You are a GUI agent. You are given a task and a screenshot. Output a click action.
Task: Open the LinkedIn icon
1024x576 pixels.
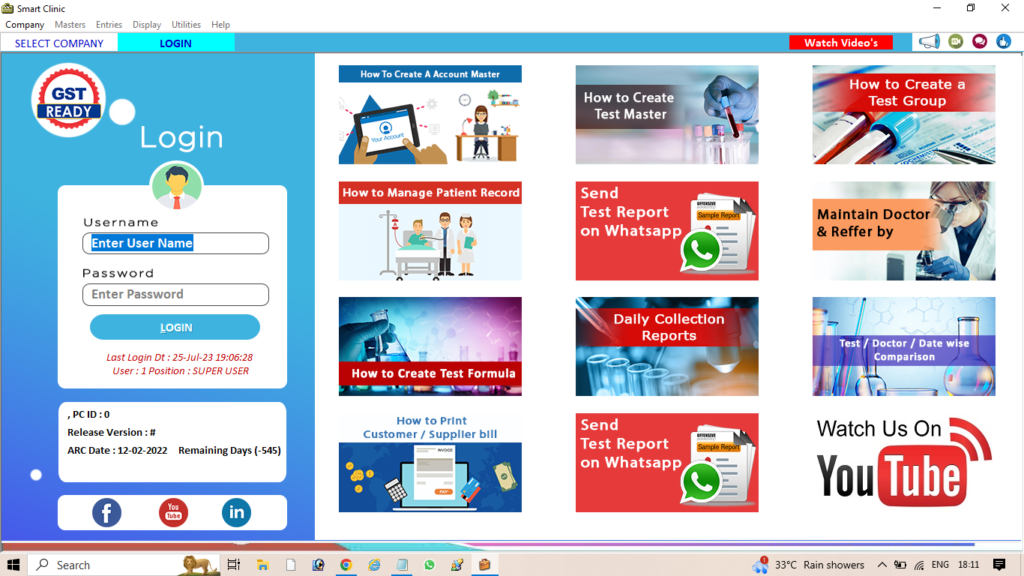pos(237,513)
